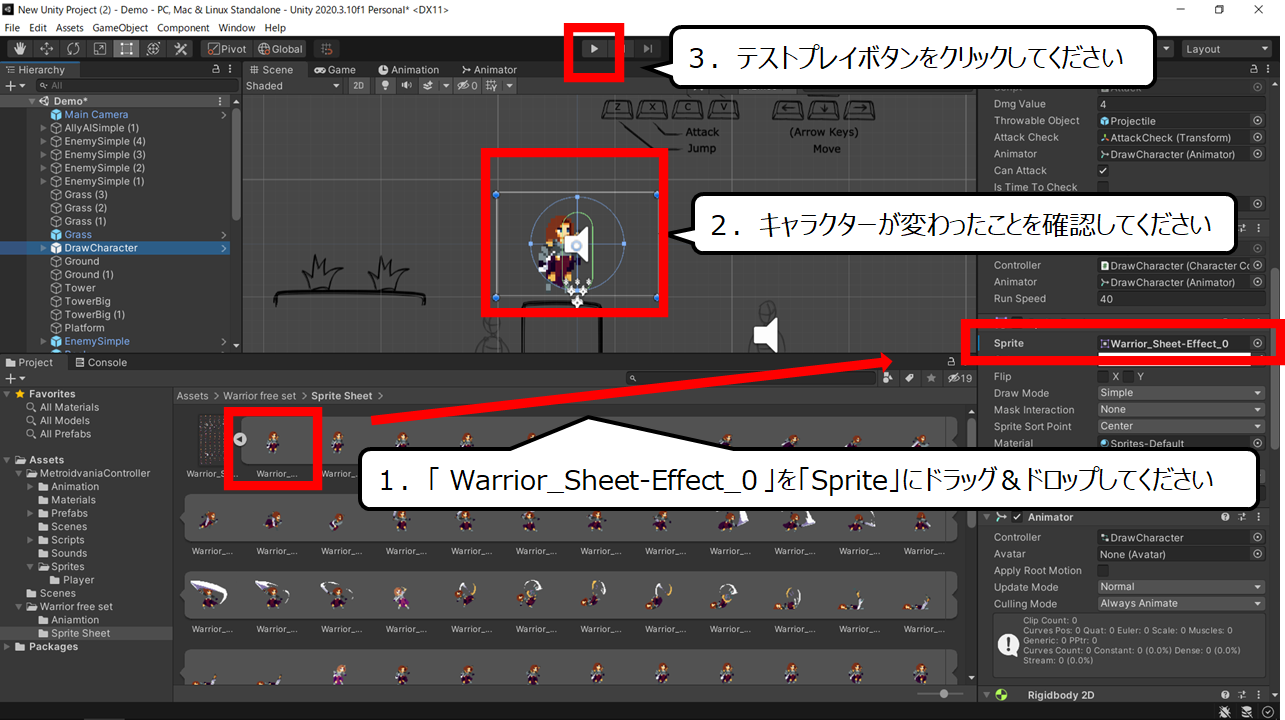Toggle Apply Root Motion checkbox

coord(1103,571)
